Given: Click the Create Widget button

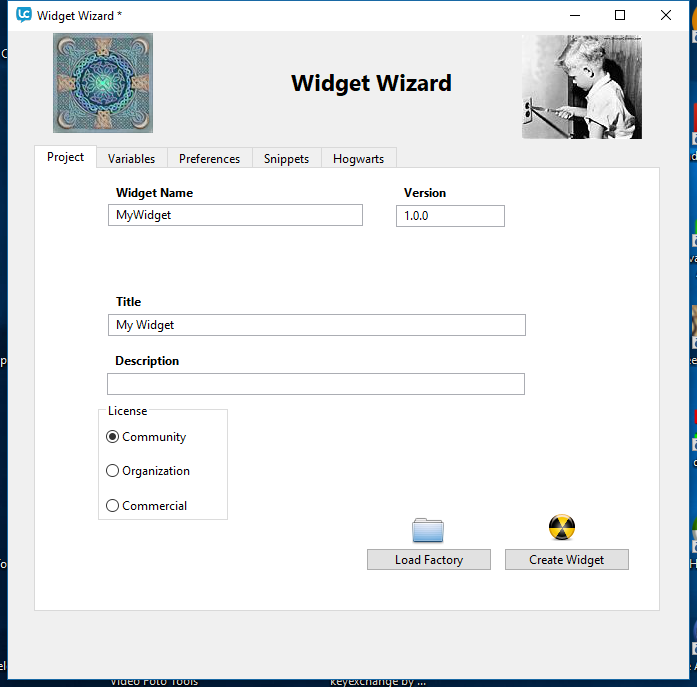Looking at the screenshot, I should coord(567,559).
